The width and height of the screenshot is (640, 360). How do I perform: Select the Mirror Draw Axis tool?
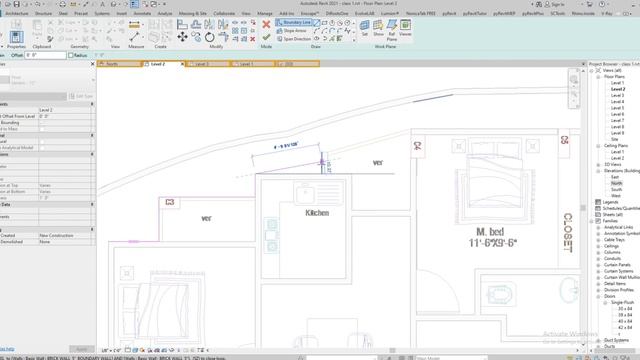pyautogui.click(x=223, y=24)
